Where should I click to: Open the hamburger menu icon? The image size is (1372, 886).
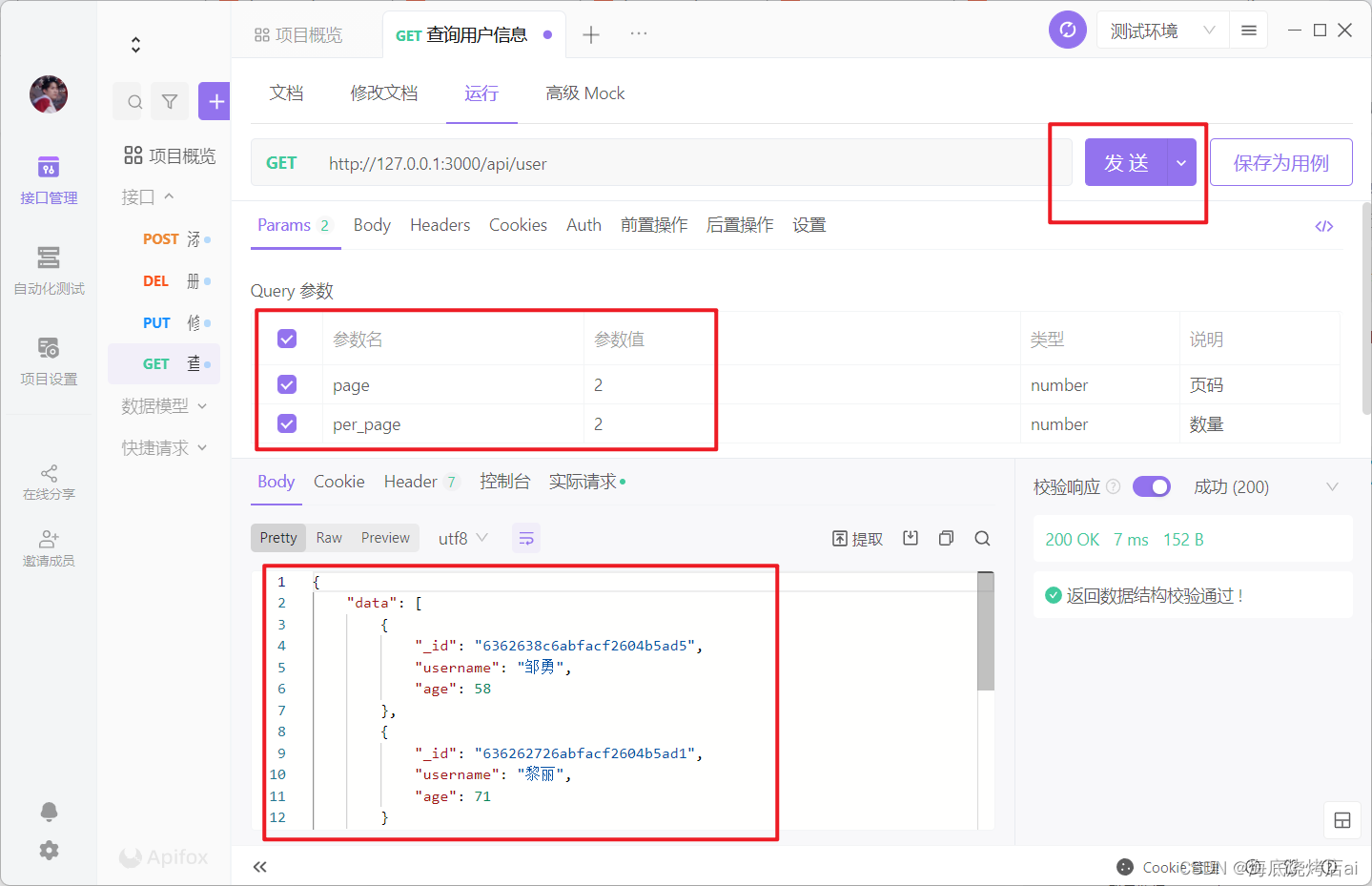pyautogui.click(x=1248, y=31)
